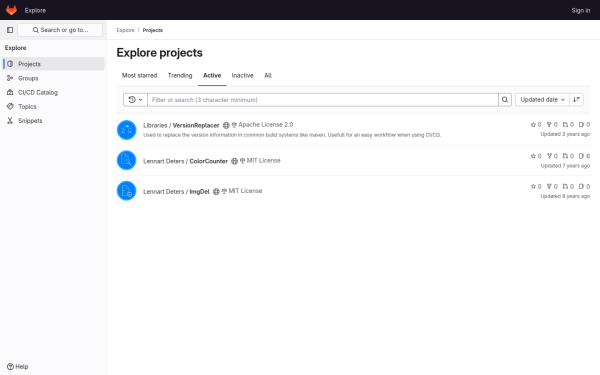Screen dimensions: 600x375
Task: Open the Search or go to box
Action: [60, 30]
